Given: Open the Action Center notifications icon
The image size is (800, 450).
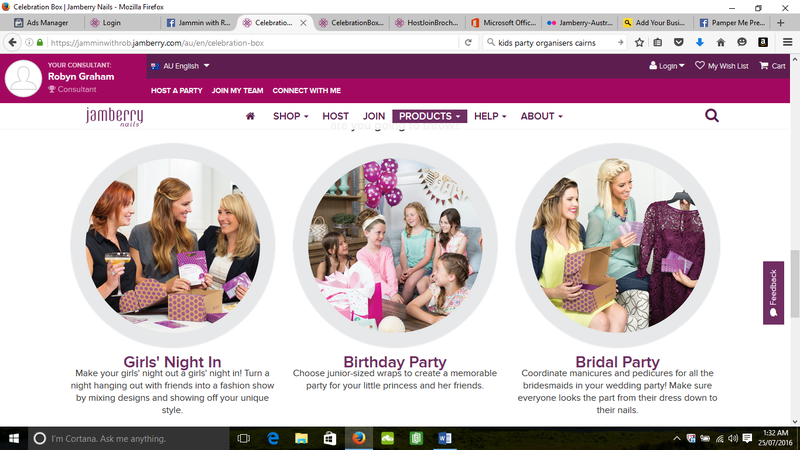Looking at the screenshot, I should [x=747, y=438].
